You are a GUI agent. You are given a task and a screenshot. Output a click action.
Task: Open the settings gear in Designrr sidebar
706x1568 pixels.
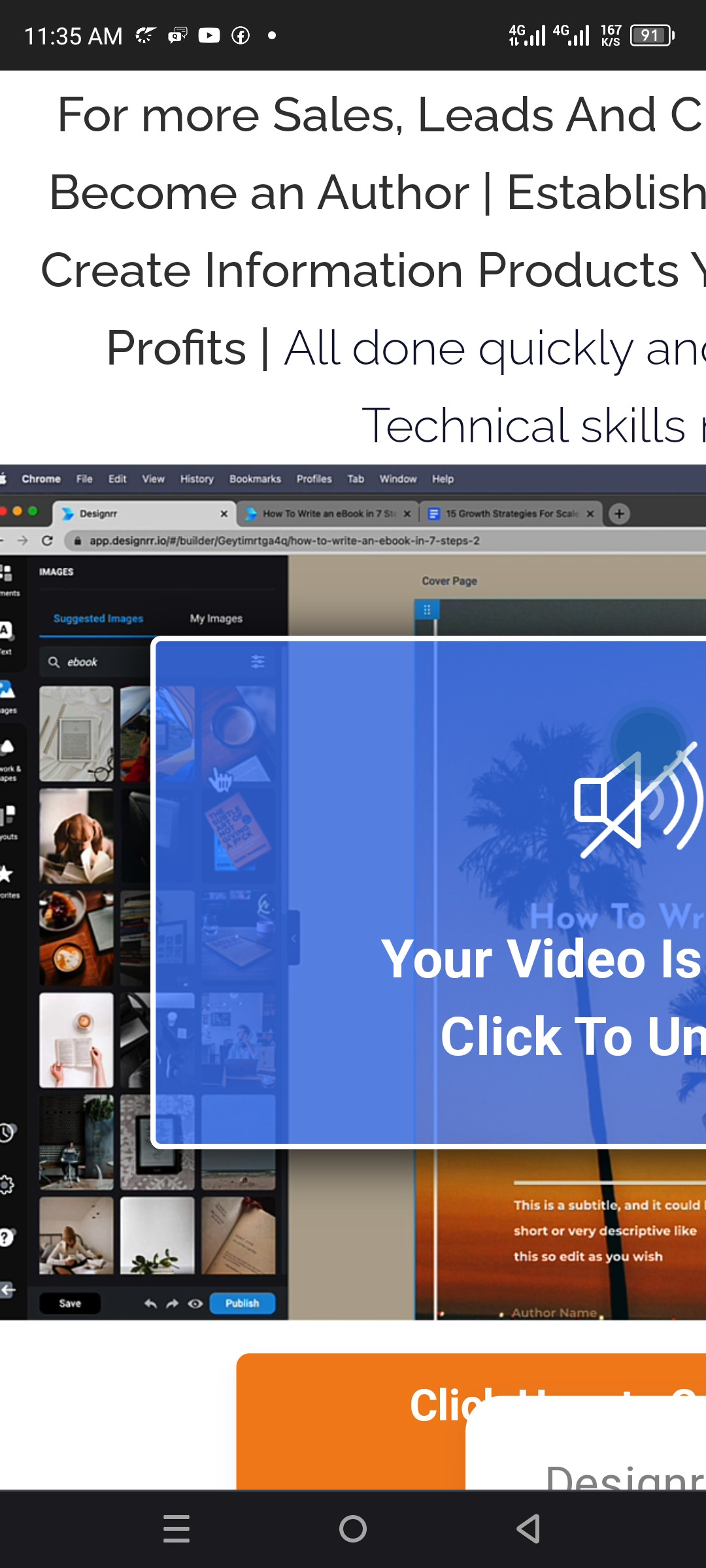(x=7, y=1184)
